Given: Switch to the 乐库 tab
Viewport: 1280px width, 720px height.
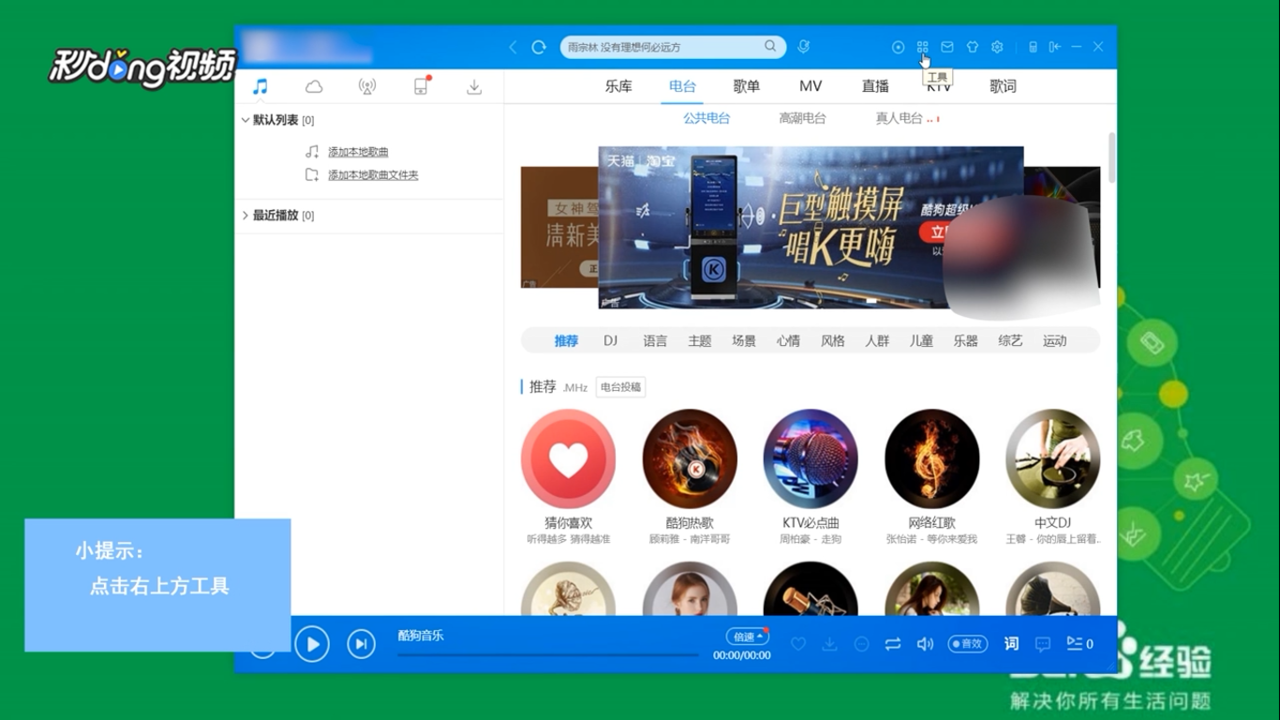Looking at the screenshot, I should tap(618, 87).
